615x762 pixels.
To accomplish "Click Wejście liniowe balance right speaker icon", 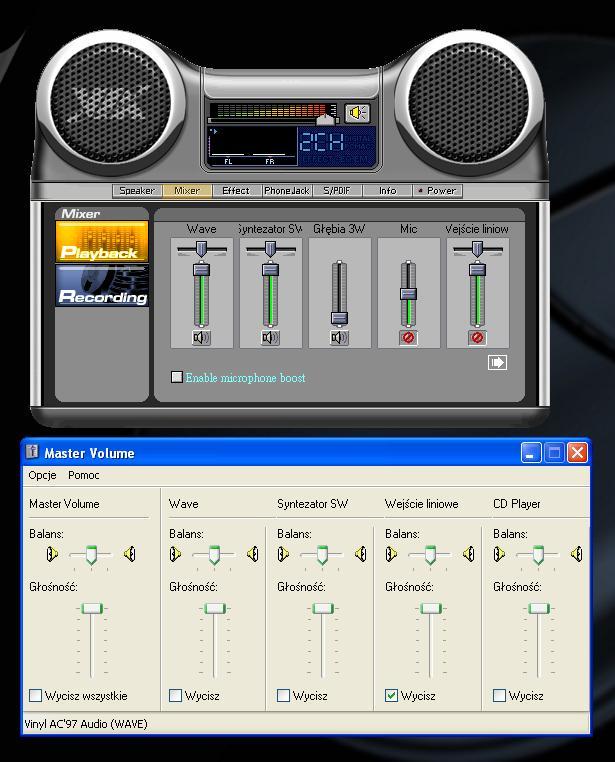I will 468,554.
